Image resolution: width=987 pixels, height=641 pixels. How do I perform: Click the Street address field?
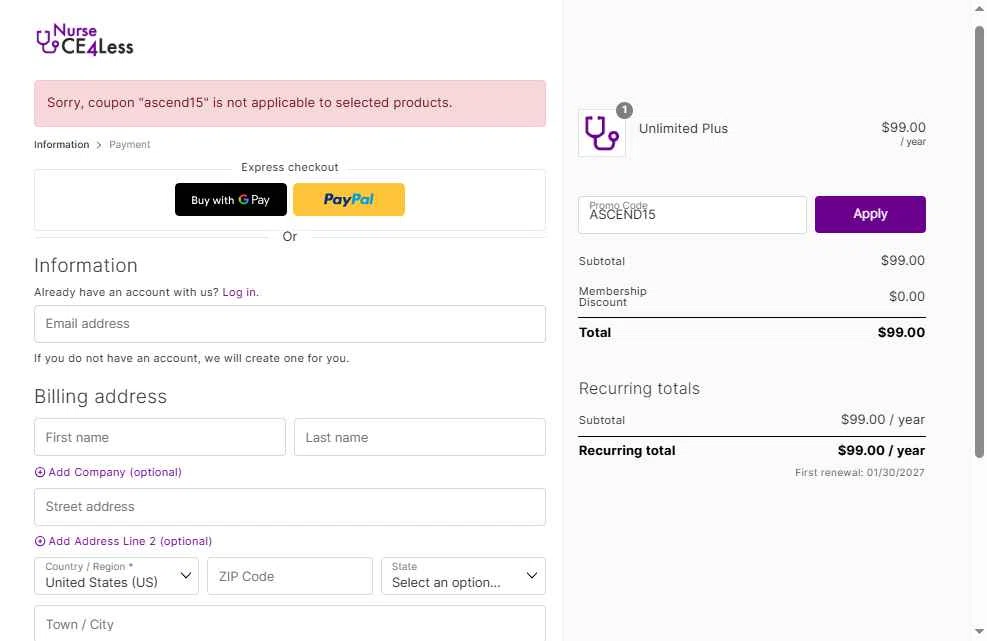(x=290, y=507)
